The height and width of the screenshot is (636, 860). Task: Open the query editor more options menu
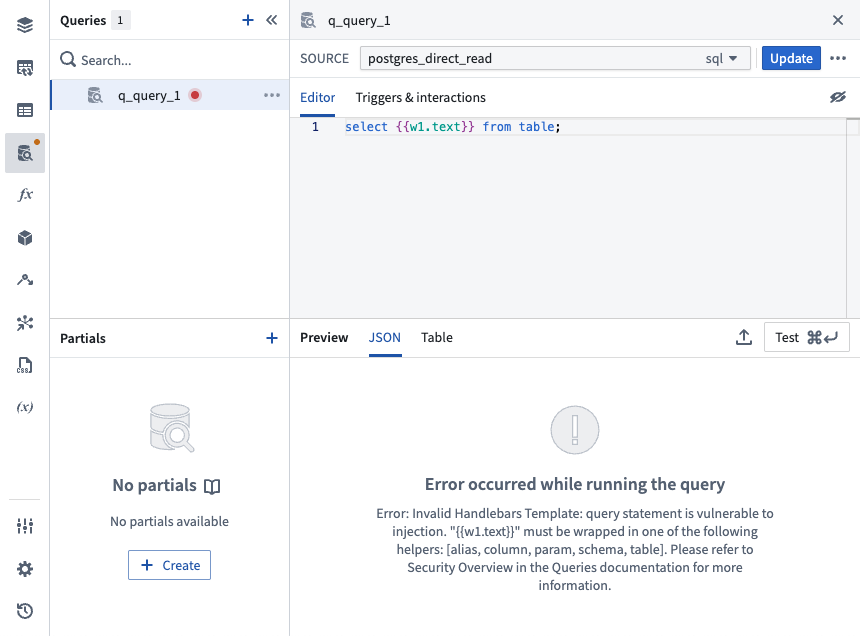[838, 58]
